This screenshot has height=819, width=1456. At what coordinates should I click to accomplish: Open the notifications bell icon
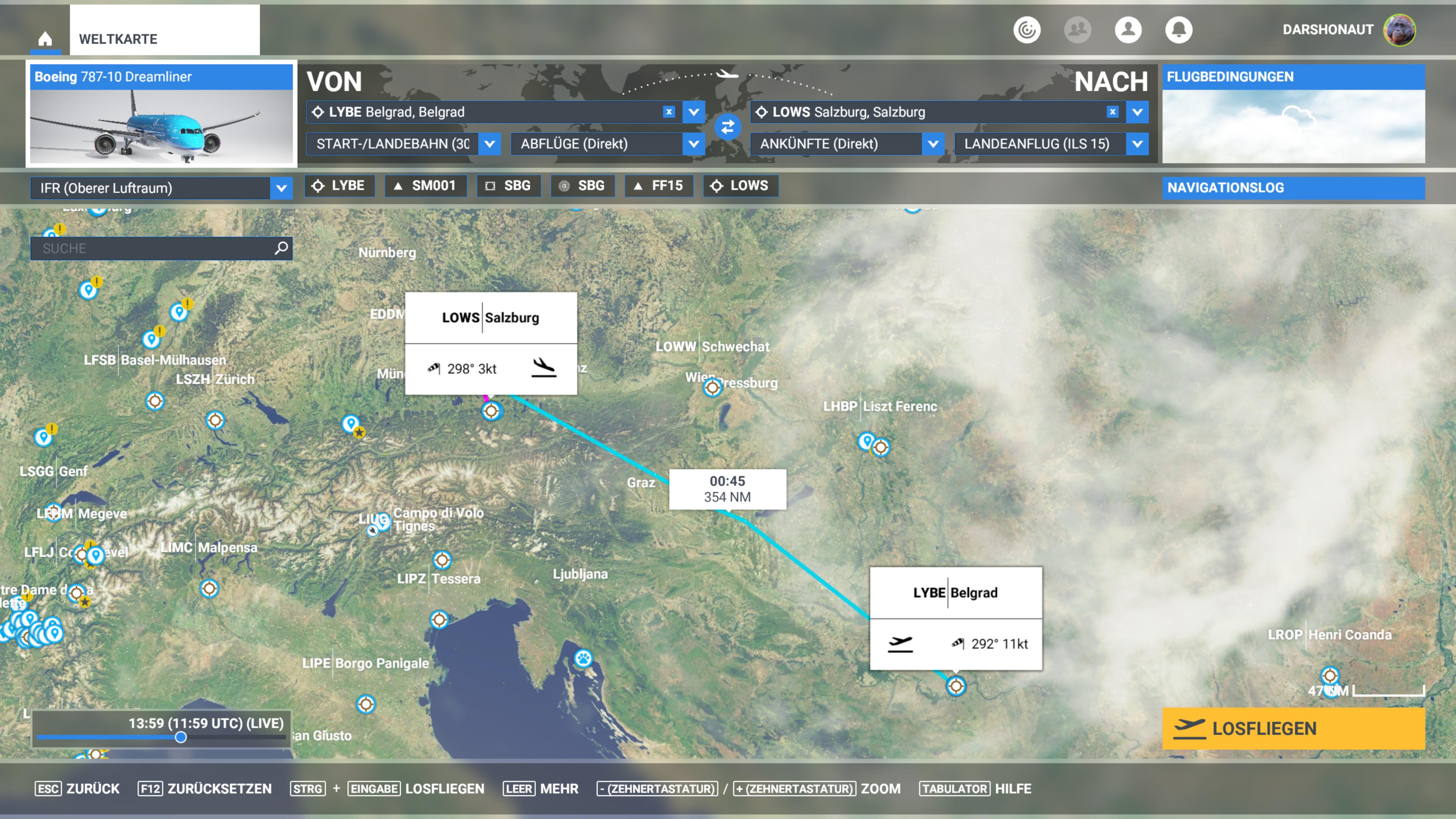1179,30
